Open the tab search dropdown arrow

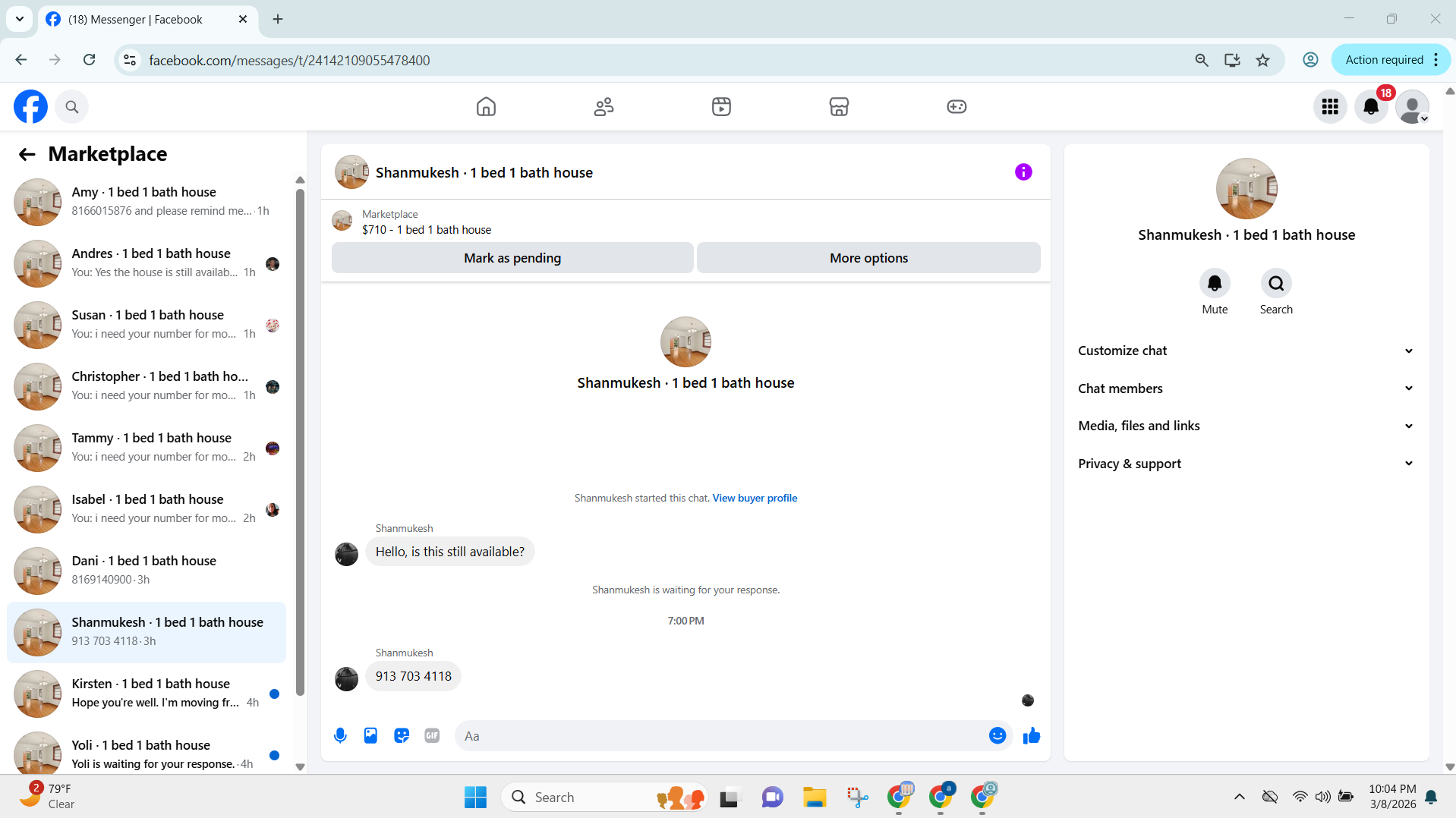tap(20, 19)
